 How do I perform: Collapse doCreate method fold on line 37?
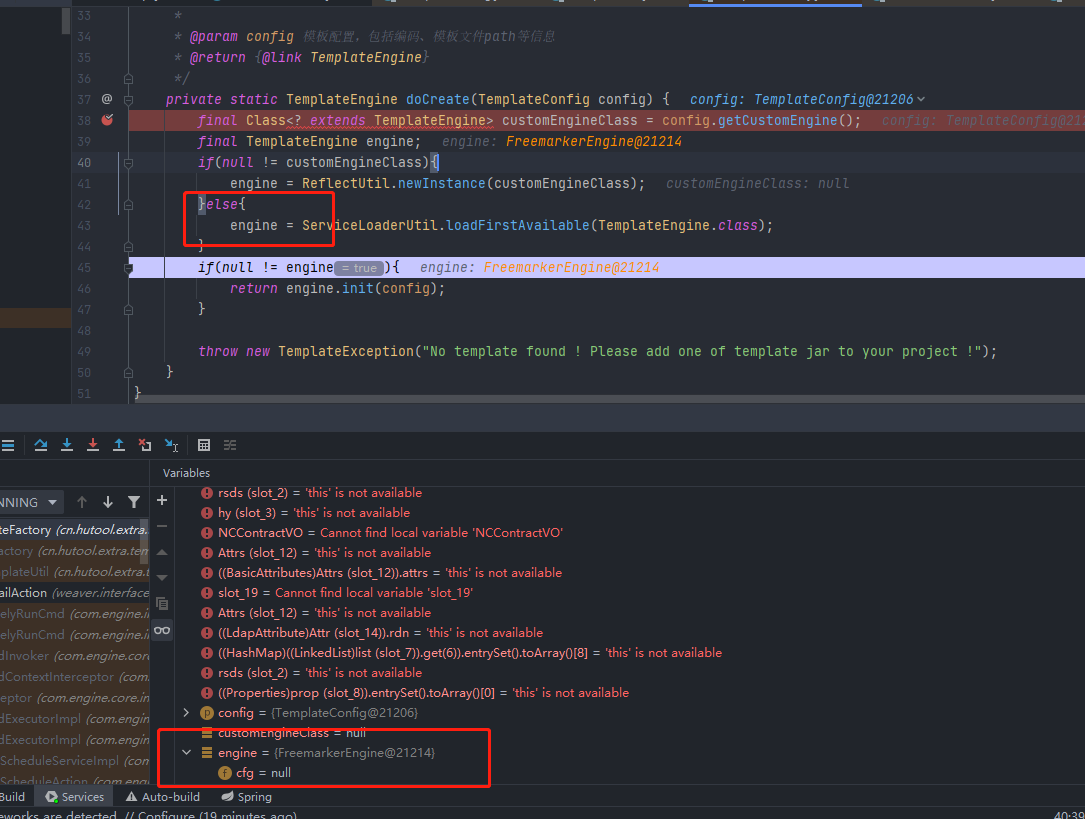click(128, 100)
